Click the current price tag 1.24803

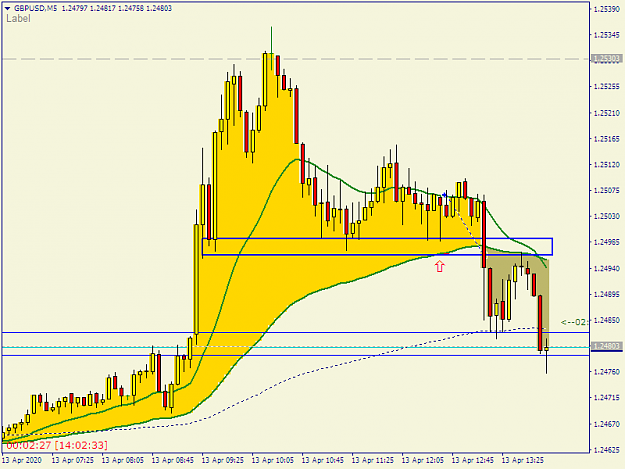pyautogui.click(x=606, y=346)
